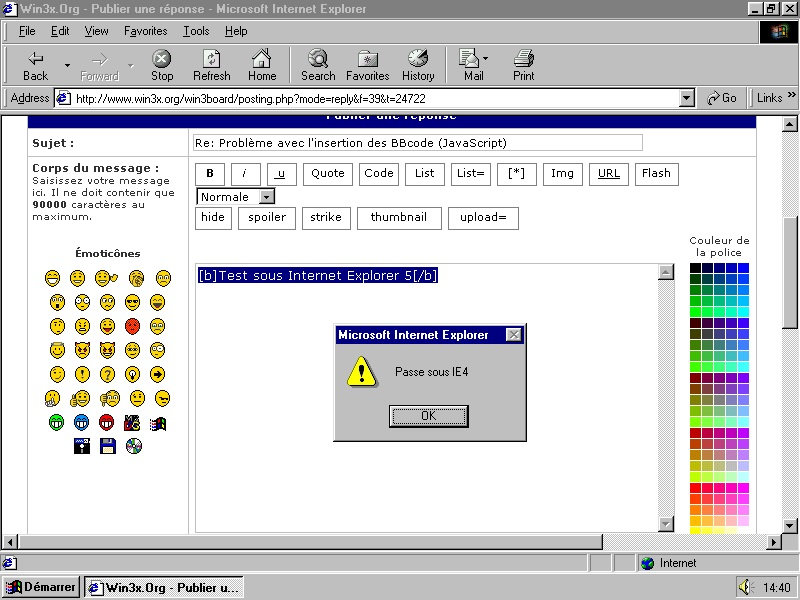Insert the red grinning emoticon

pos(107,422)
